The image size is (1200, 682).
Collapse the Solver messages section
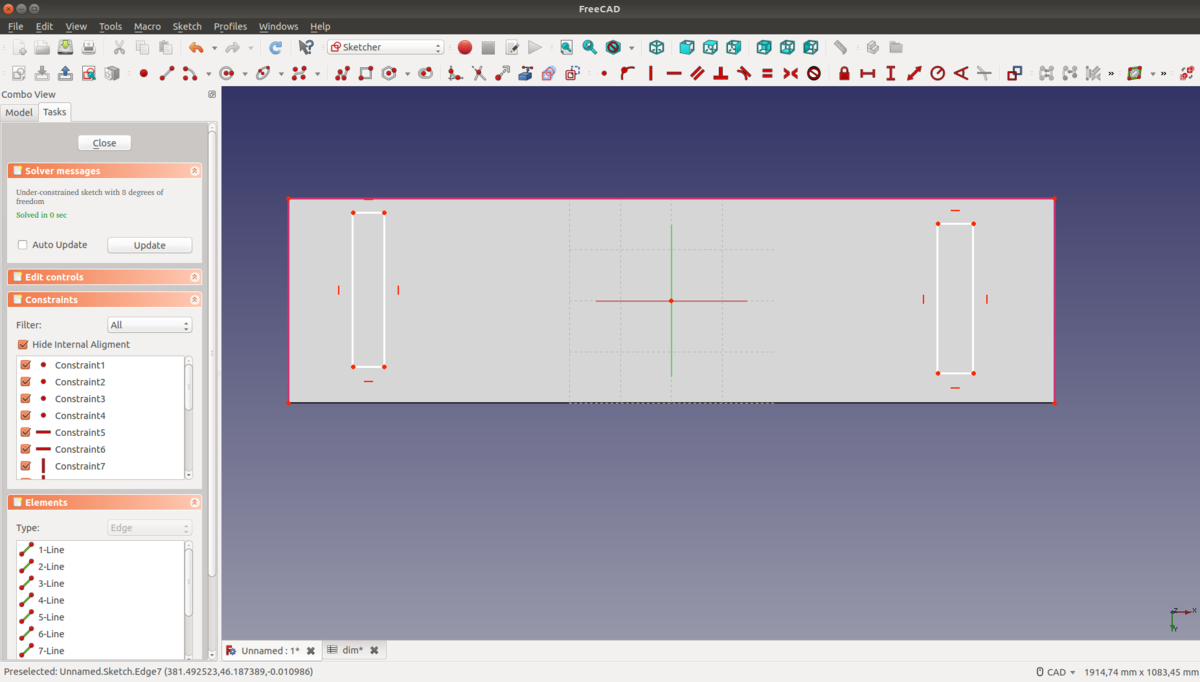195,171
